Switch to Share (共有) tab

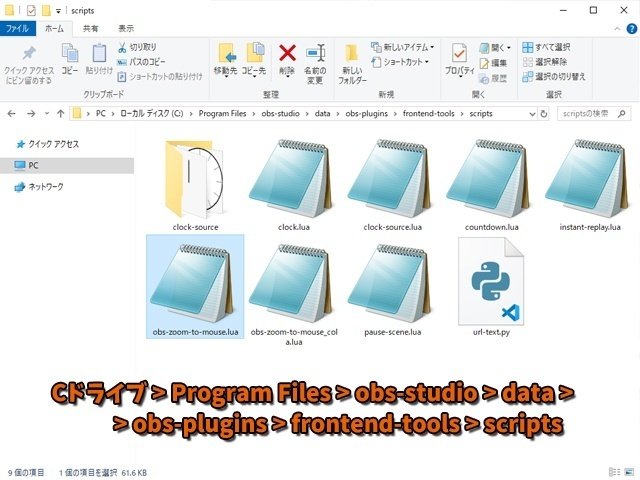pos(91,29)
